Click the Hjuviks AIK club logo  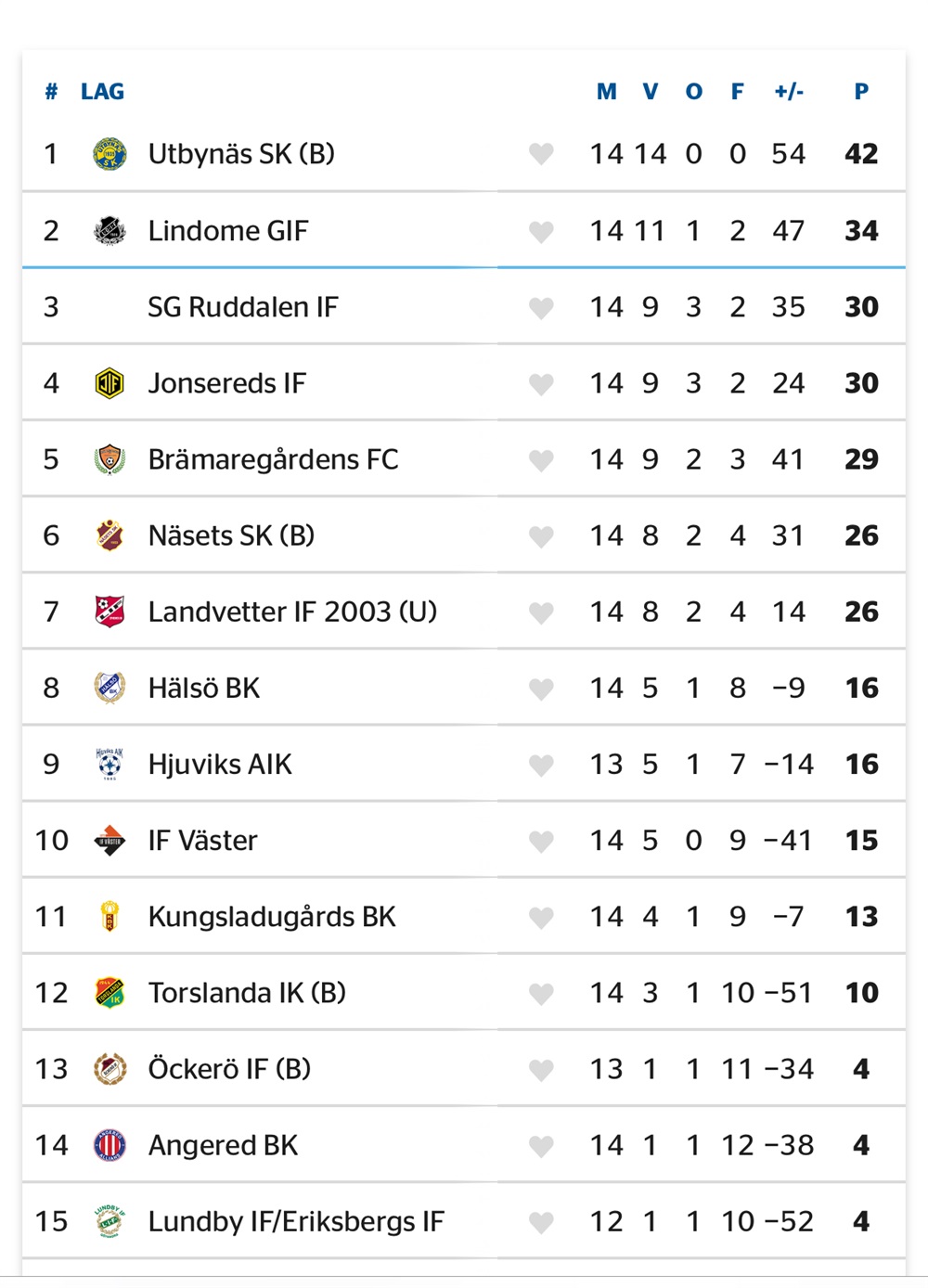[110, 765]
